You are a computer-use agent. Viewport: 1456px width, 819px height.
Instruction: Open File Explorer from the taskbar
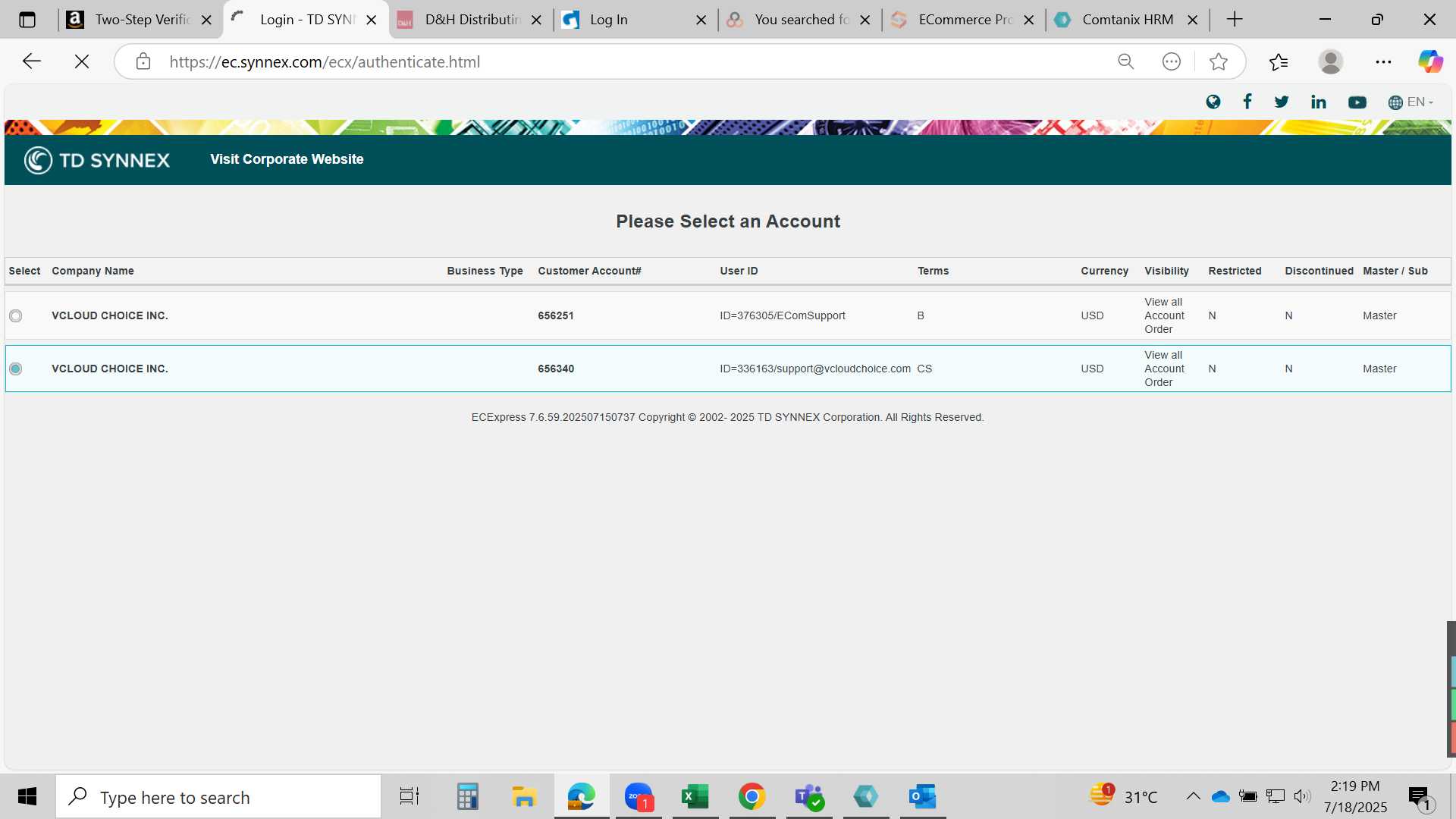coord(524,796)
